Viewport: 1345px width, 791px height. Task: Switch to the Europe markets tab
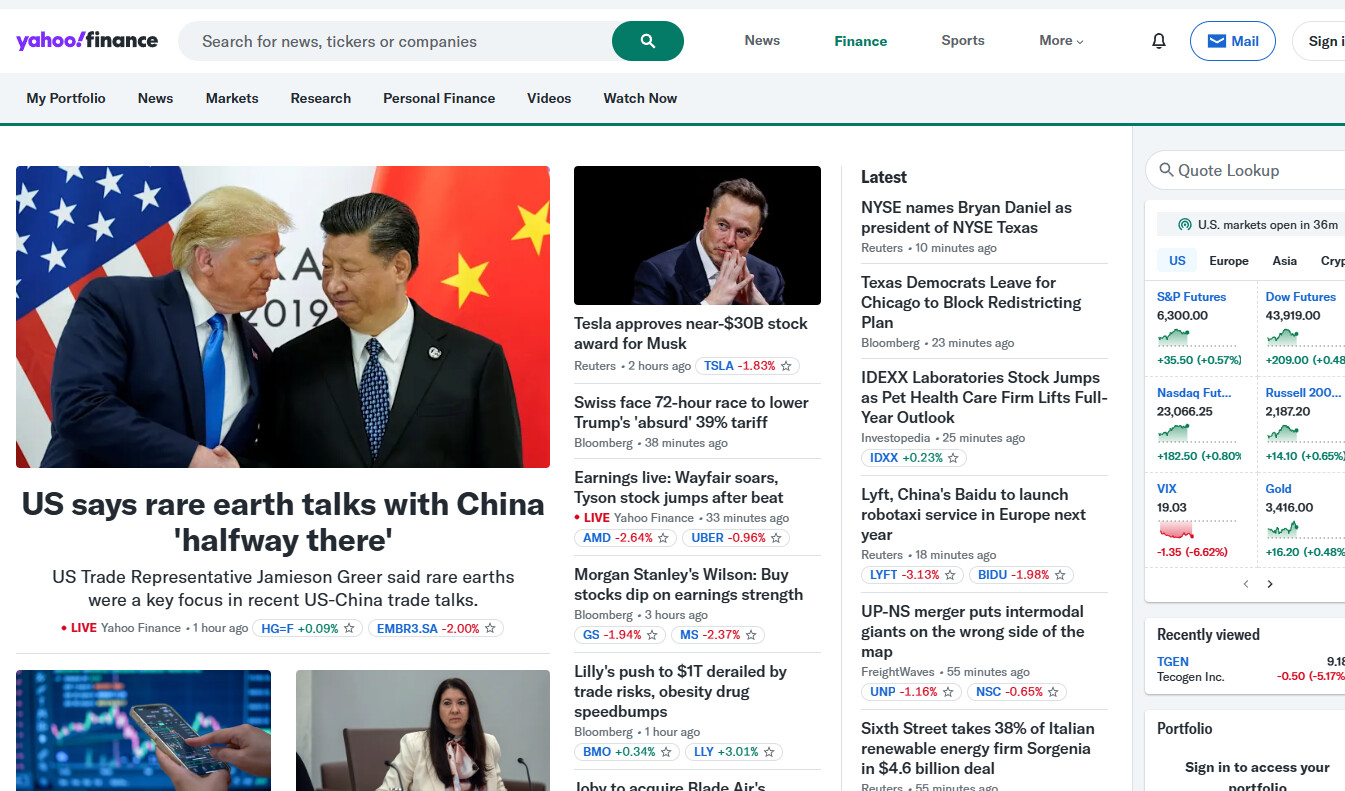1229,260
